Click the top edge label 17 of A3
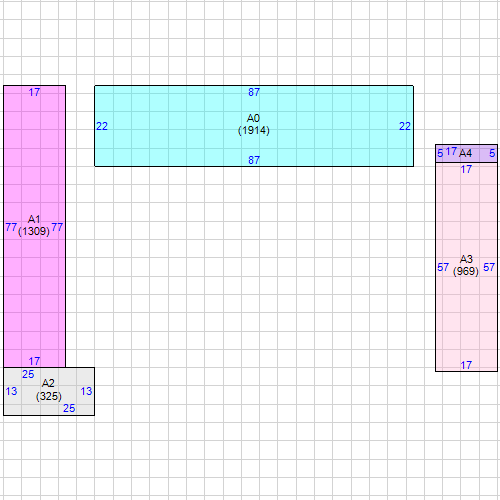Image resolution: width=500 pixels, height=500 pixels. 466,169
